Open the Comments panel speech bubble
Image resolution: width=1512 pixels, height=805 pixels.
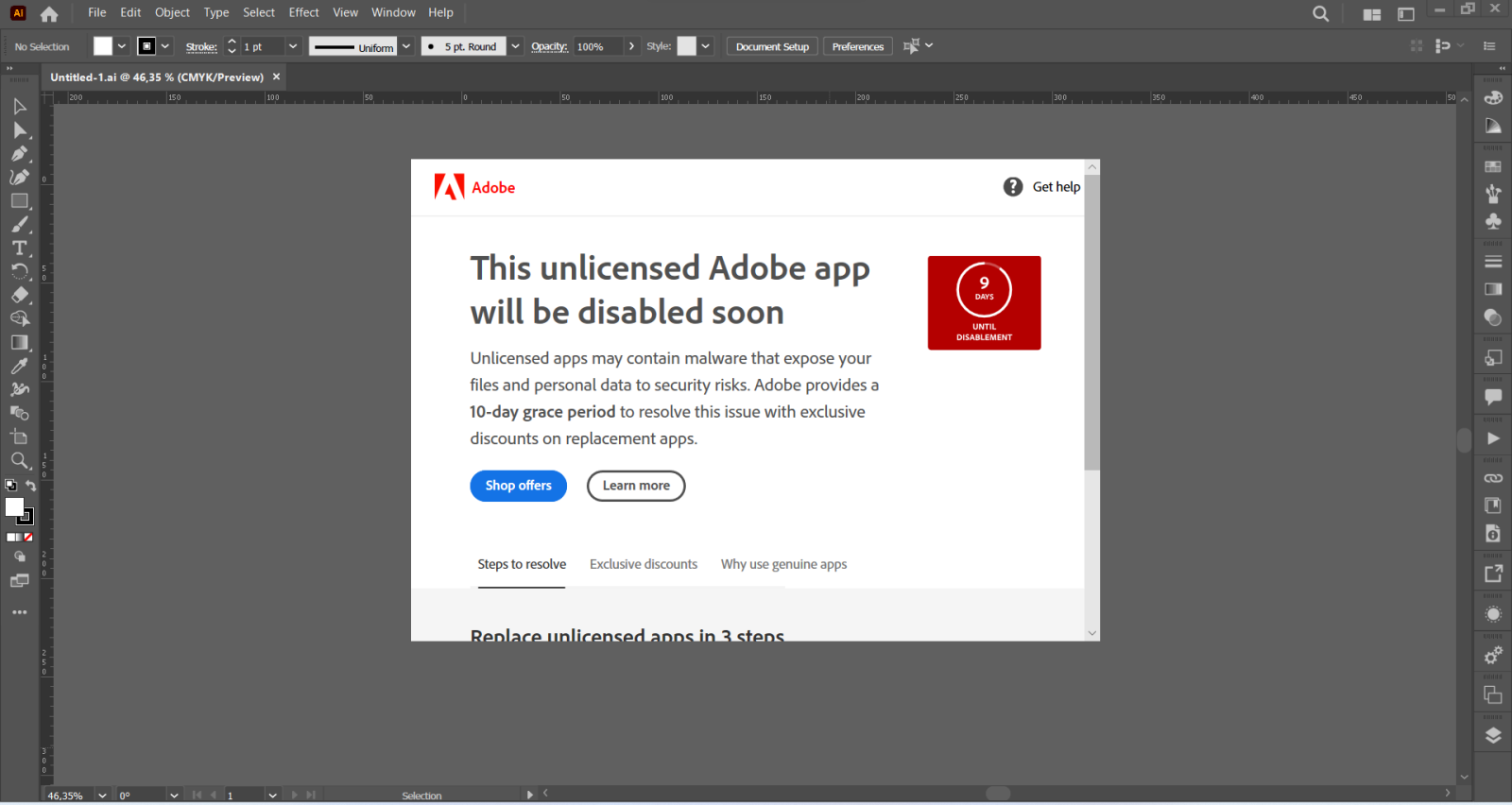tap(1493, 397)
